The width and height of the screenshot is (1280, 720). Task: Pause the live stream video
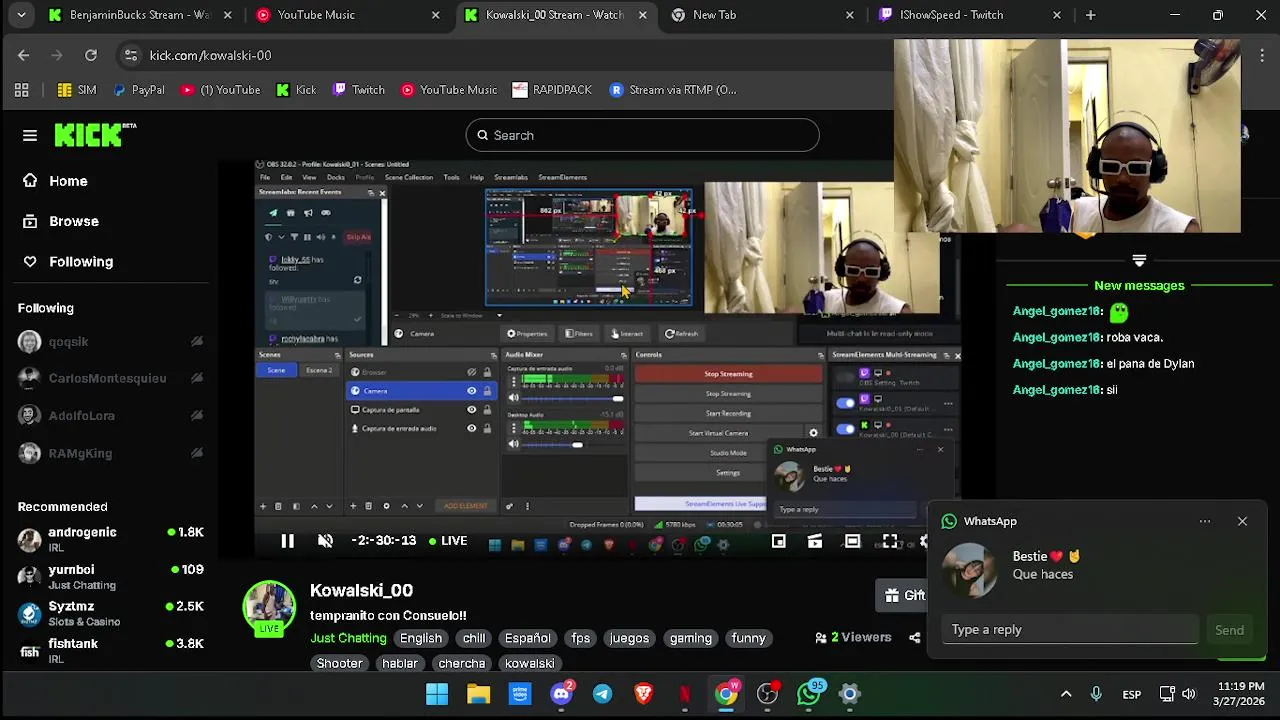[287, 541]
